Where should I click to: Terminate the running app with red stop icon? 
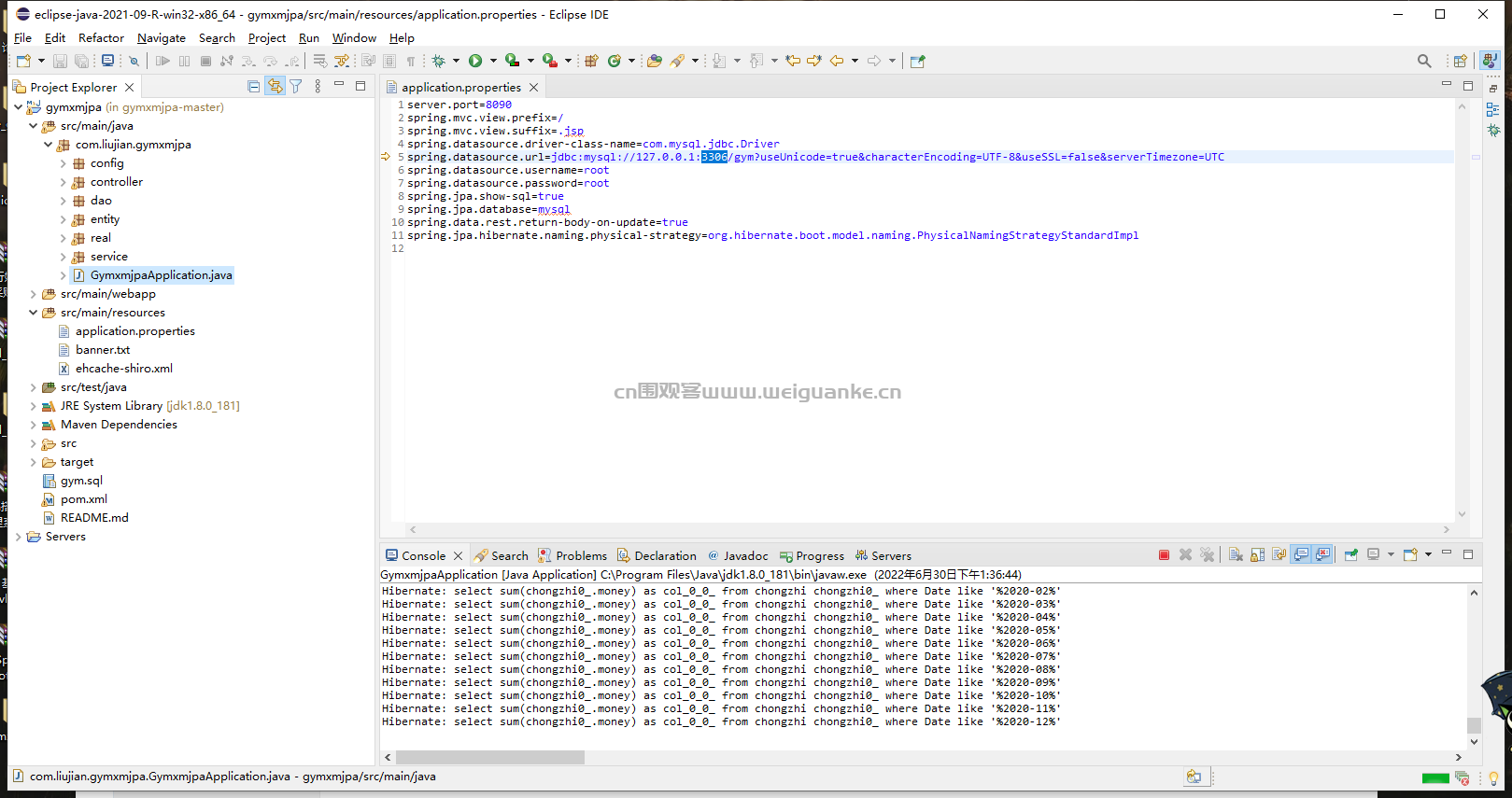point(1164,555)
